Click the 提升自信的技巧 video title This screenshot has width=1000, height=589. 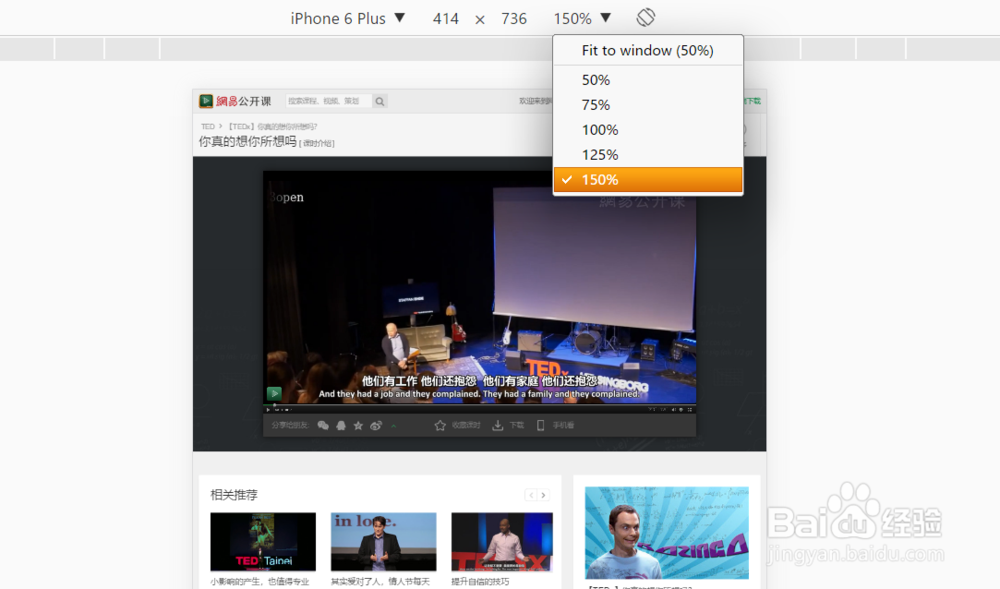[x=480, y=581]
